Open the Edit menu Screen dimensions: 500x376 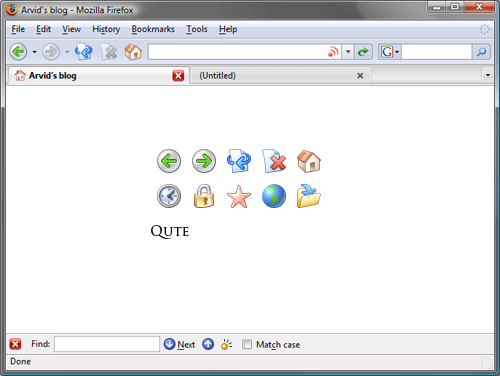click(43, 29)
